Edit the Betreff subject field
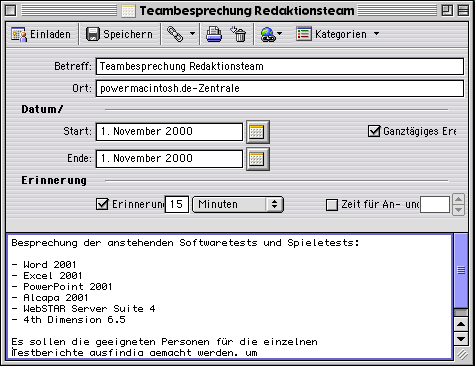 280,66
